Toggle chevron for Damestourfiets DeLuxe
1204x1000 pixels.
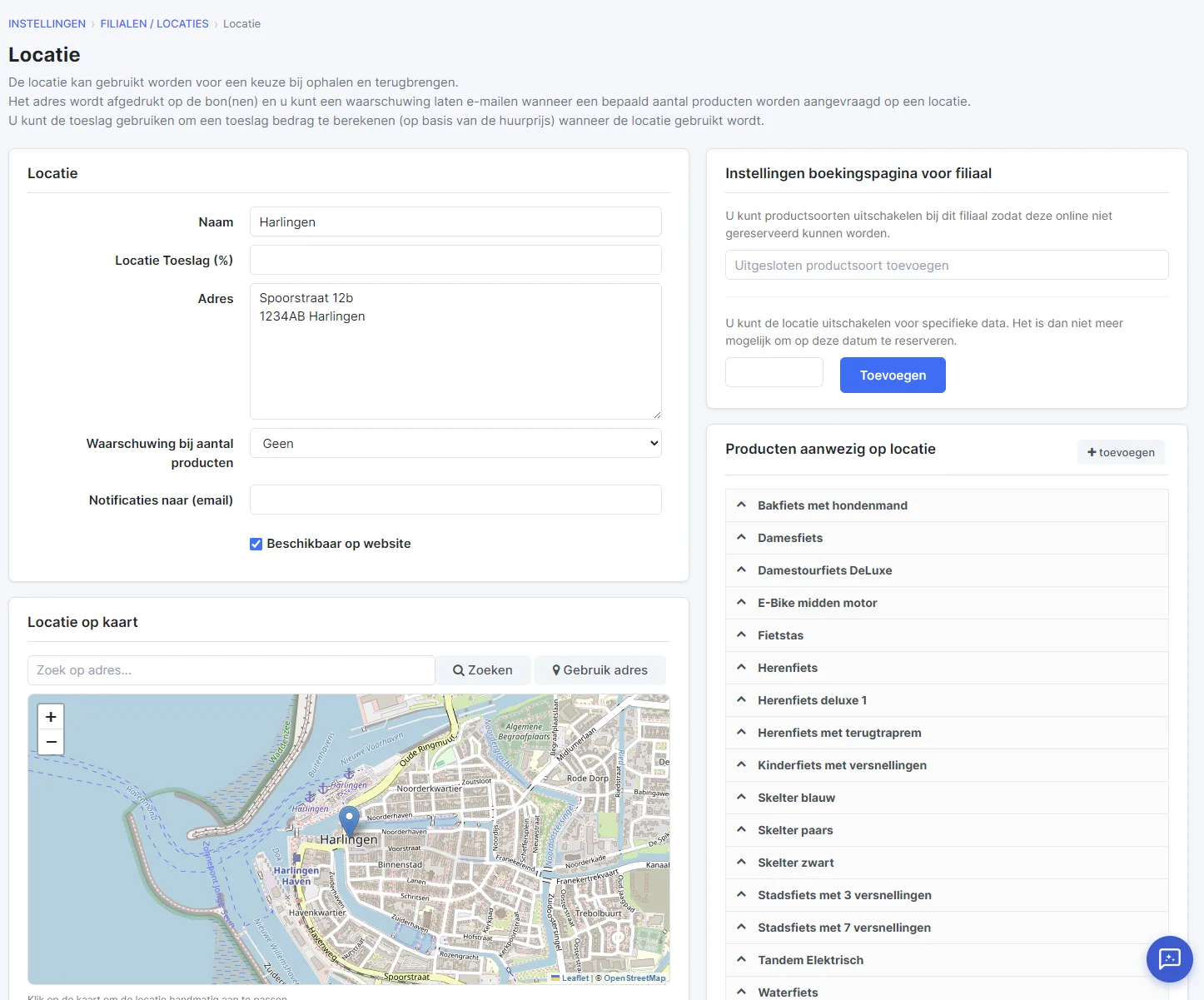tap(741, 570)
